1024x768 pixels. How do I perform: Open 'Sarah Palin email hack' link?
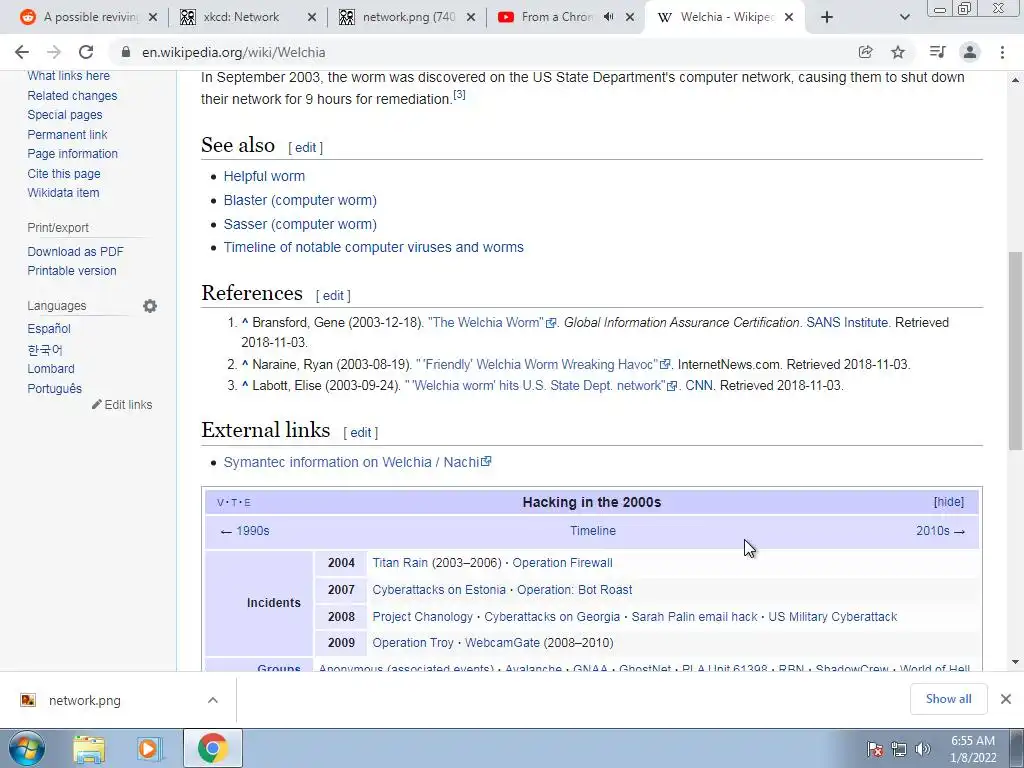(694, 616)
